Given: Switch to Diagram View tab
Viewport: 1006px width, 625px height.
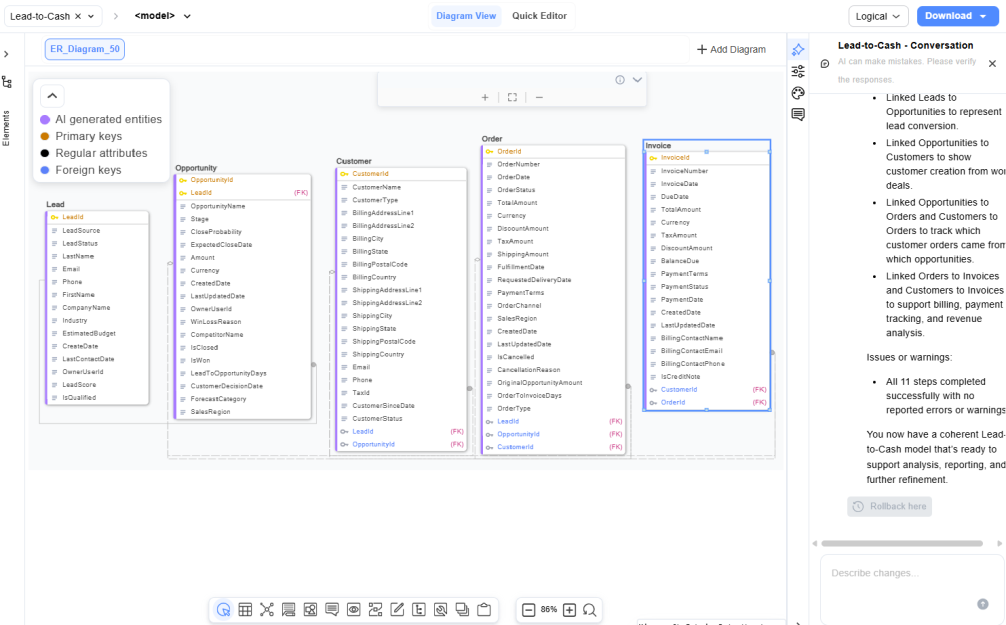Looking at the screenshot, I should tap(466, 16).
